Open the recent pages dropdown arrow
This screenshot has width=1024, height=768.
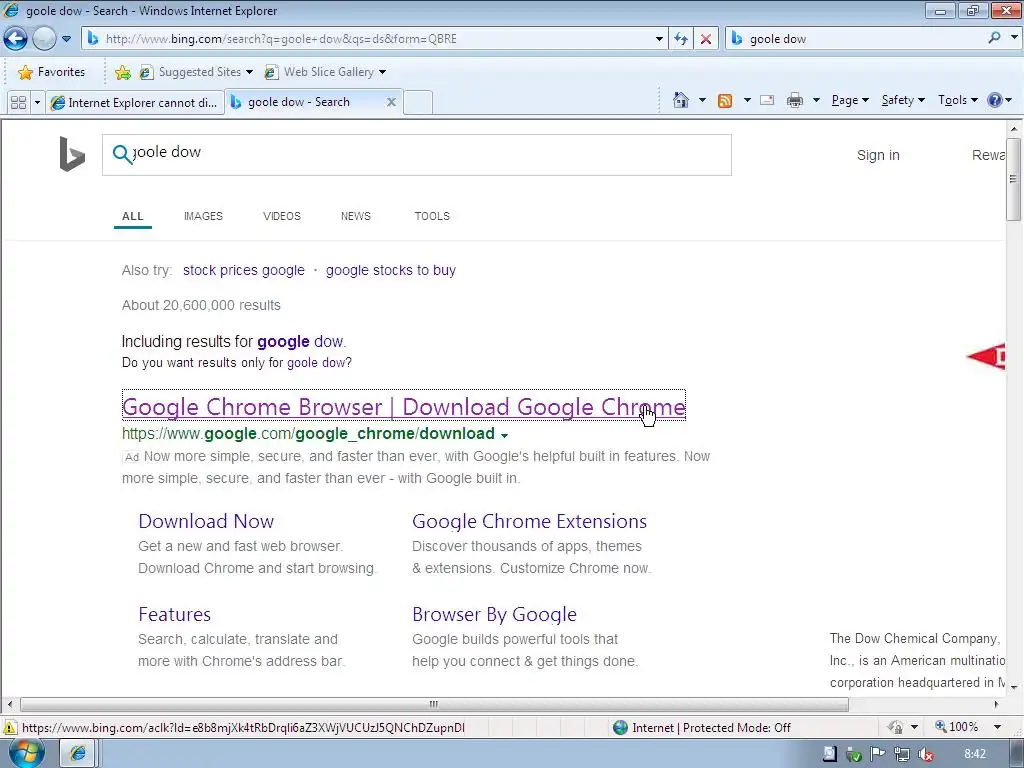click(66, 39)
